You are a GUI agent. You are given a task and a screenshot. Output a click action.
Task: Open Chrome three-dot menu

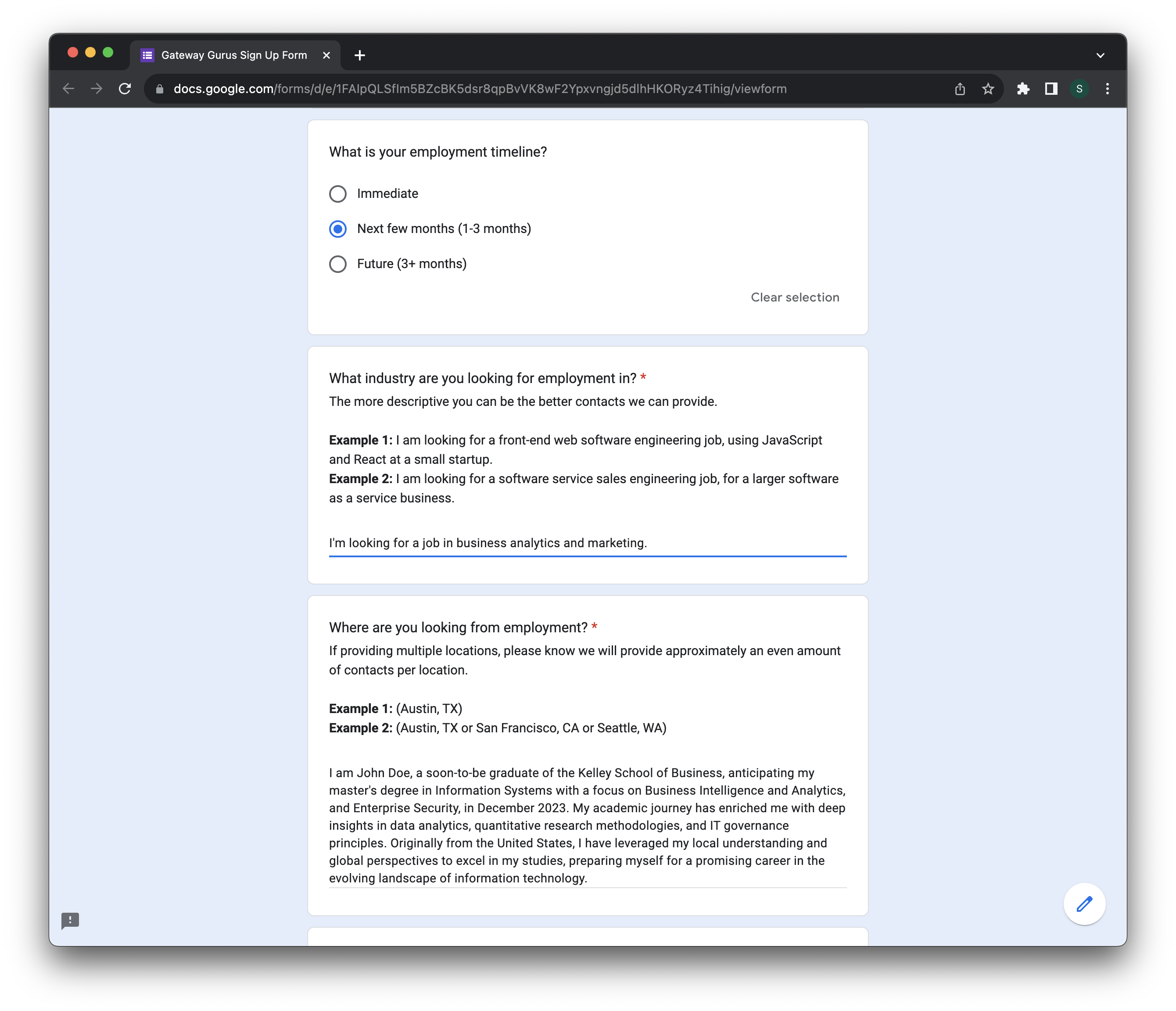pyautogui.click(x=1107, y=89)
